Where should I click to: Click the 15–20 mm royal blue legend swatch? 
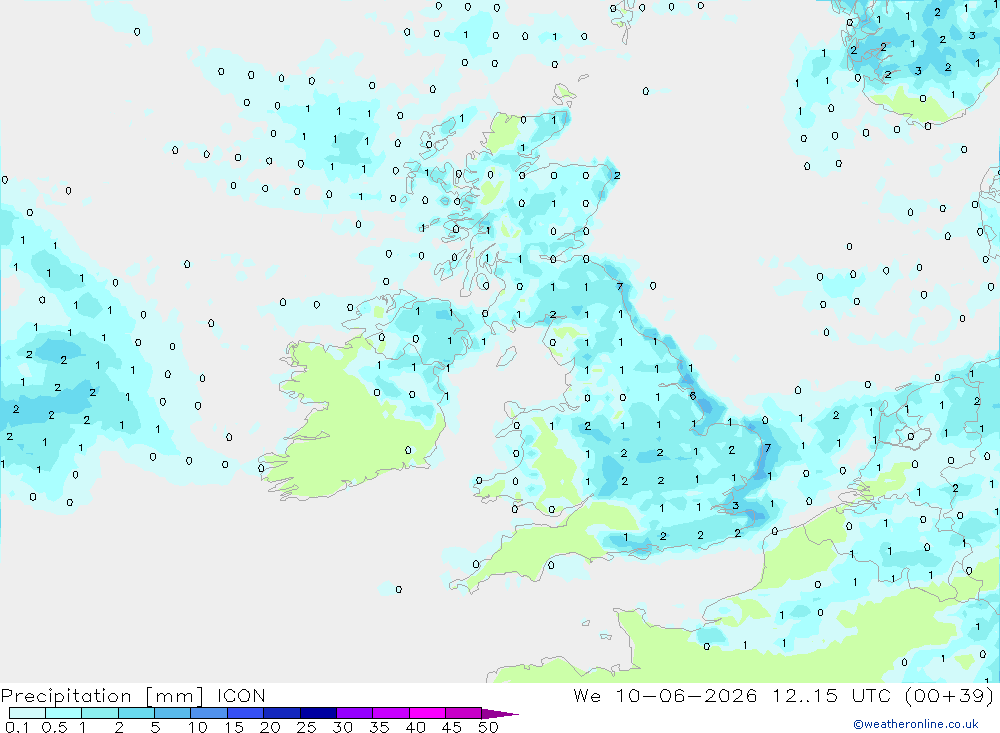pos(245,713)
